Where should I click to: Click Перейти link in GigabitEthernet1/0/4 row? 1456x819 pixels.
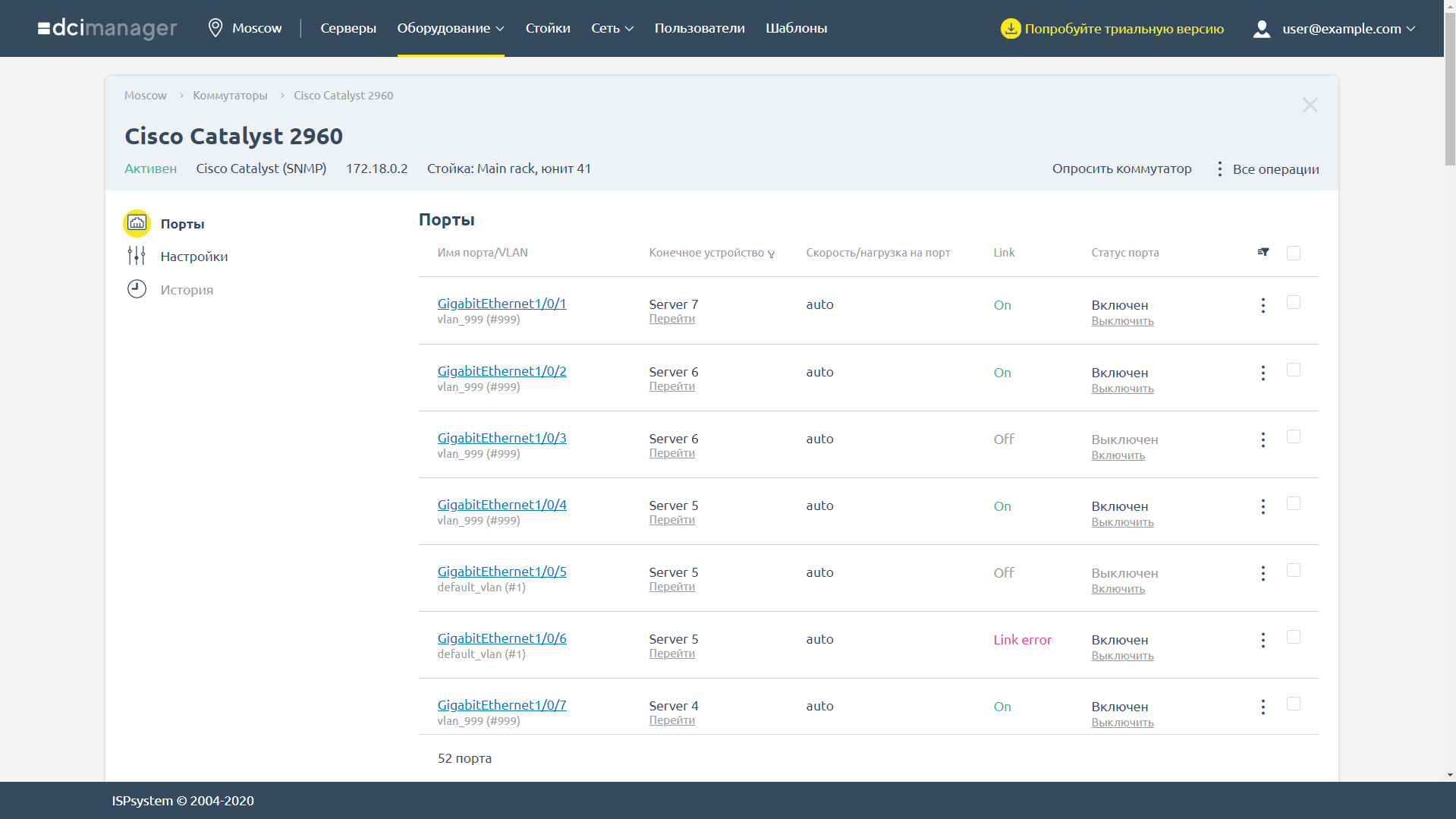coord(671,520)
